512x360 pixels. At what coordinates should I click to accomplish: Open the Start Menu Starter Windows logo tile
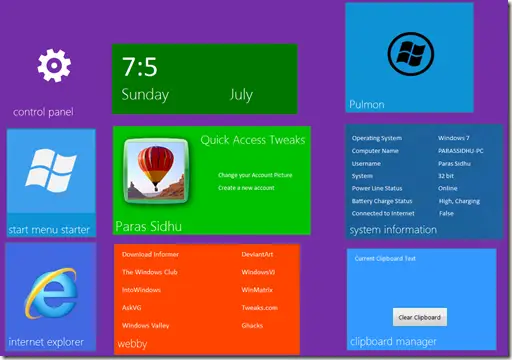(51, 171)
